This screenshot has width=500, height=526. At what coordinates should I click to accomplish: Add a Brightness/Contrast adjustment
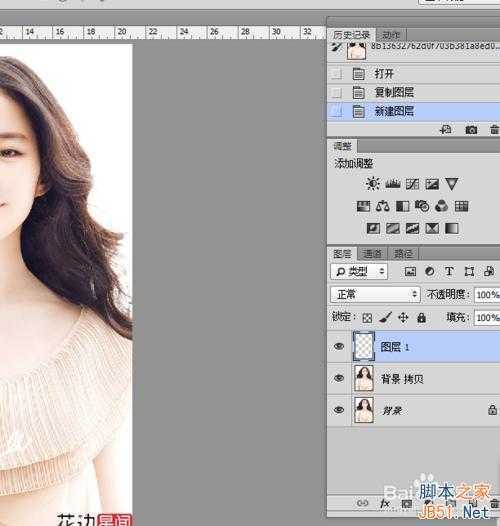(x=372, y=184)
